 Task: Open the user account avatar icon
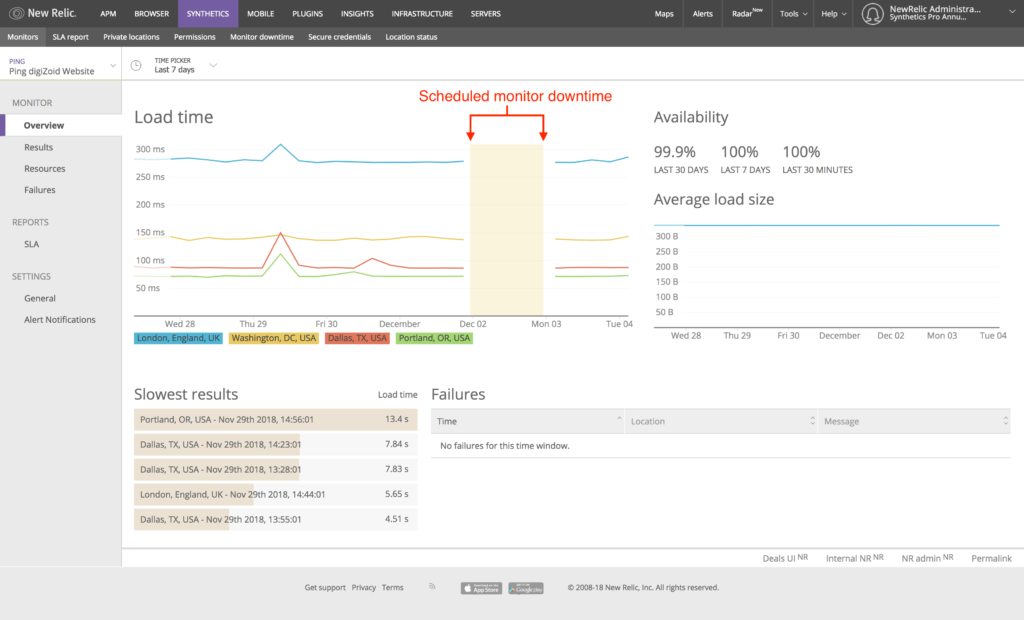872,14
